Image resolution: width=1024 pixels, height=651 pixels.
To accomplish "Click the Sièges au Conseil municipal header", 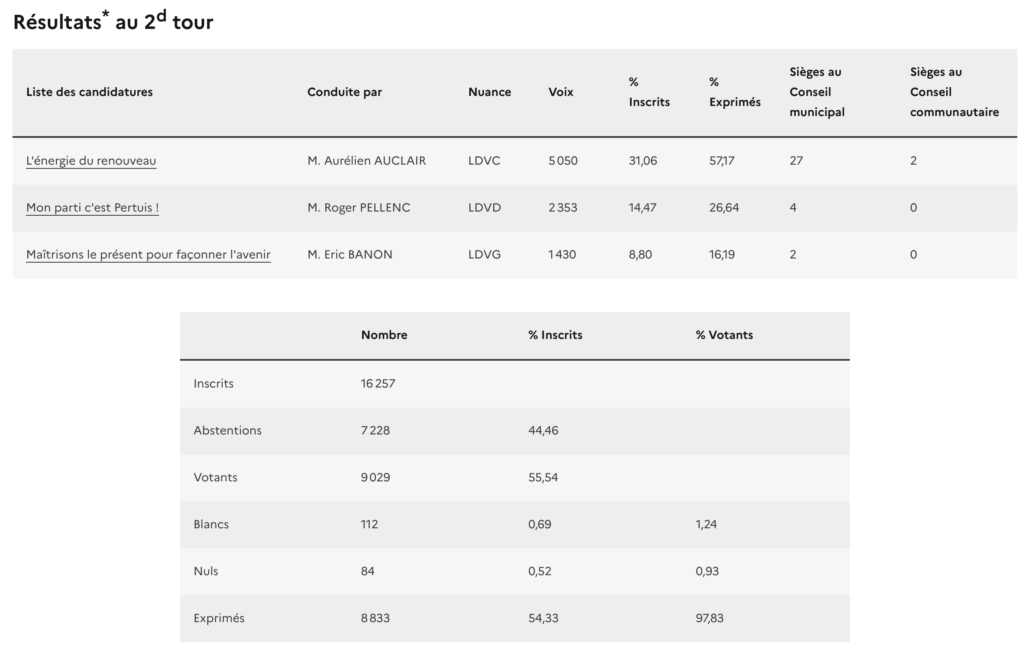I will [817, 92].
